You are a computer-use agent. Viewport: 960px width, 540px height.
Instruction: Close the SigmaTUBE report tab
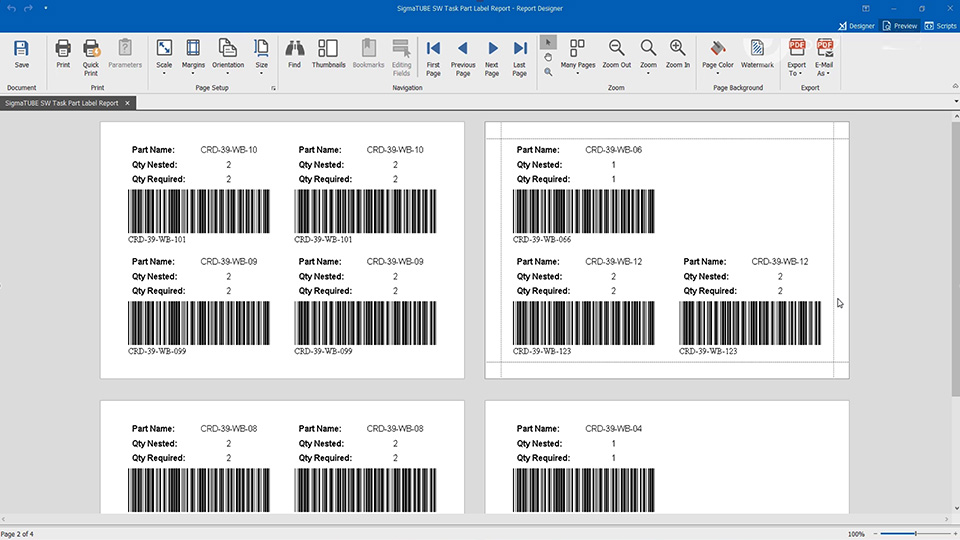[127, 103]
